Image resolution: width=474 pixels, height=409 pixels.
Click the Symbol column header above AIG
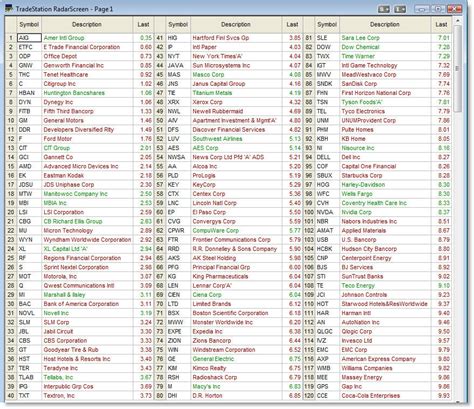[29, 24]
